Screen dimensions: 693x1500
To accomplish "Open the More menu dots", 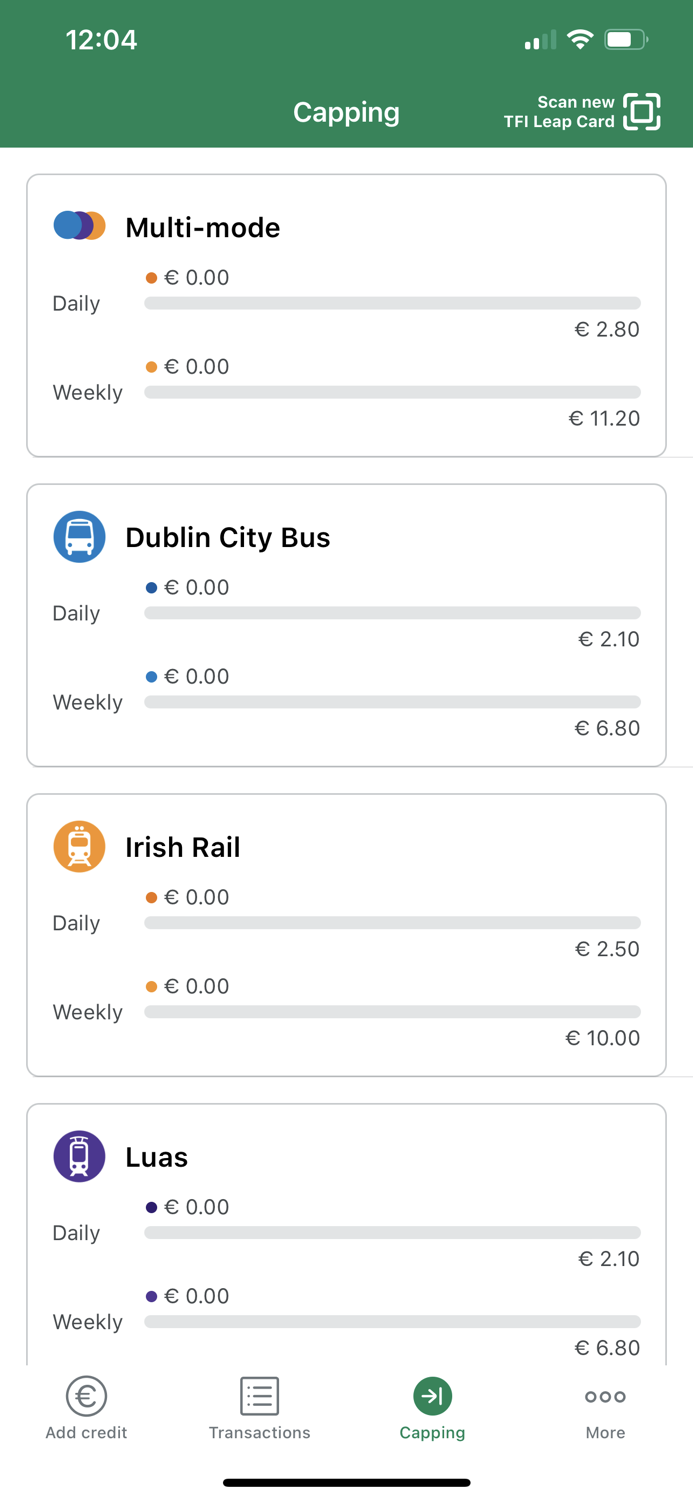I will click(x=605, y=1397).
